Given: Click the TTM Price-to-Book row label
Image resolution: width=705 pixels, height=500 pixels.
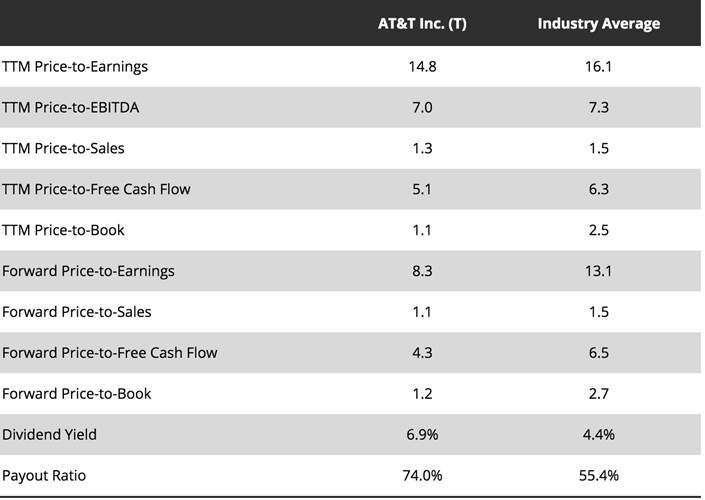Looking at the screenshot, I should tap(63, 230).
